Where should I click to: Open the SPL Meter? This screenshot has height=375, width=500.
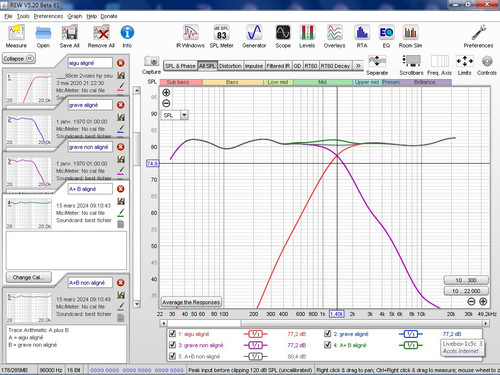(x=221, y=36)
